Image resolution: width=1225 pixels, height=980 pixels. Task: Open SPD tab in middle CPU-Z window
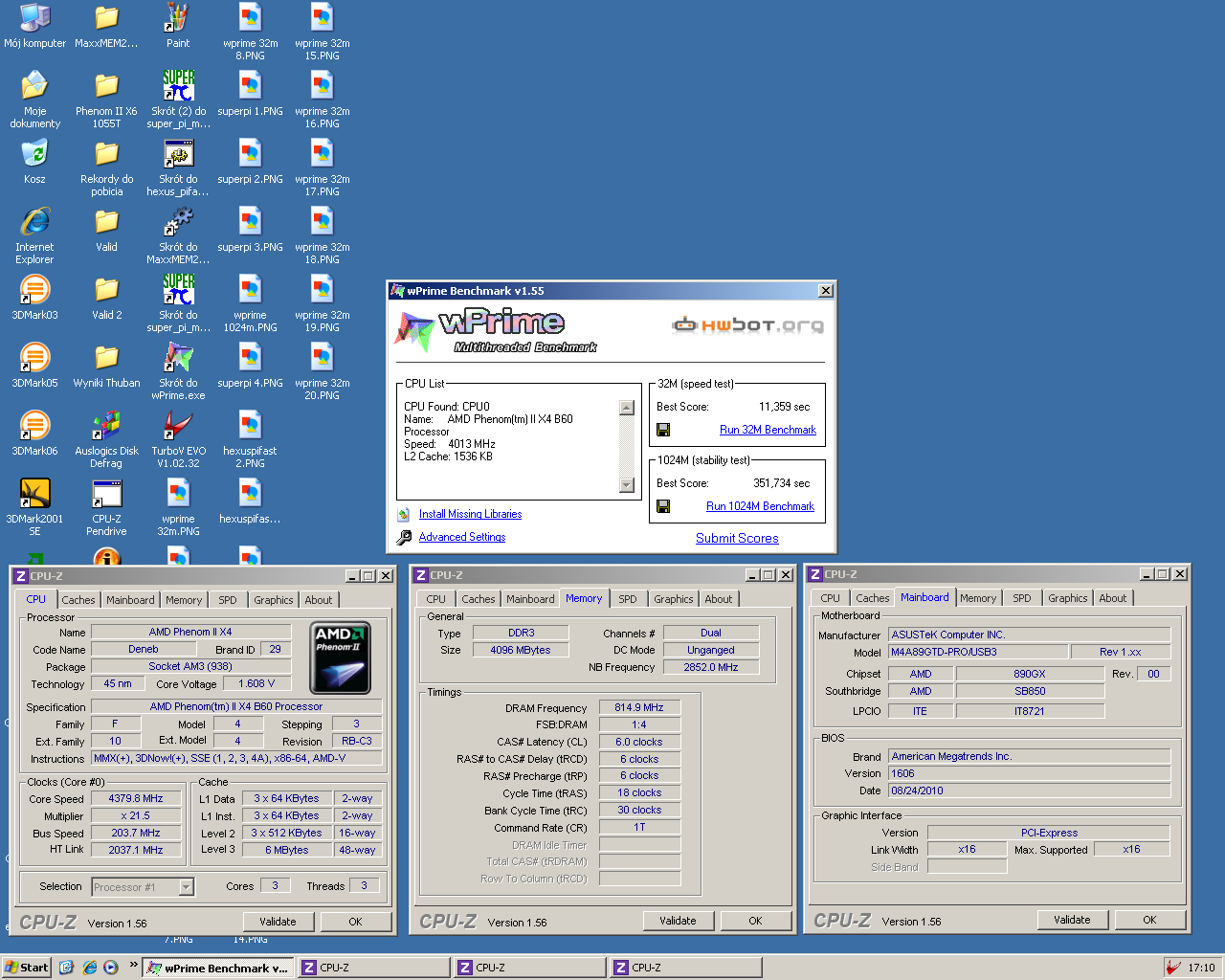(628, 599)
